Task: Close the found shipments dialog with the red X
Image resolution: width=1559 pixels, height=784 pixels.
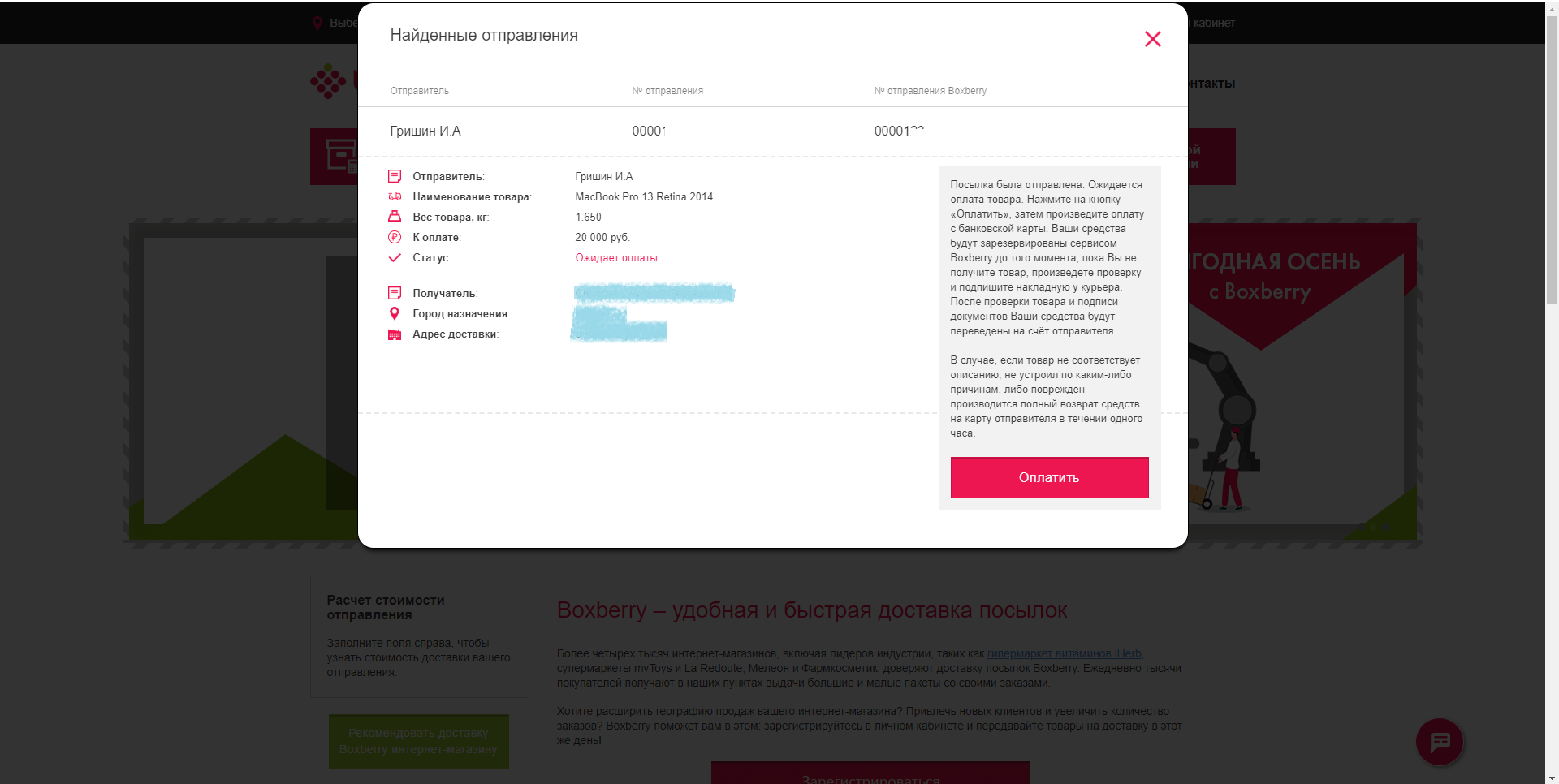Action: 1152,39
